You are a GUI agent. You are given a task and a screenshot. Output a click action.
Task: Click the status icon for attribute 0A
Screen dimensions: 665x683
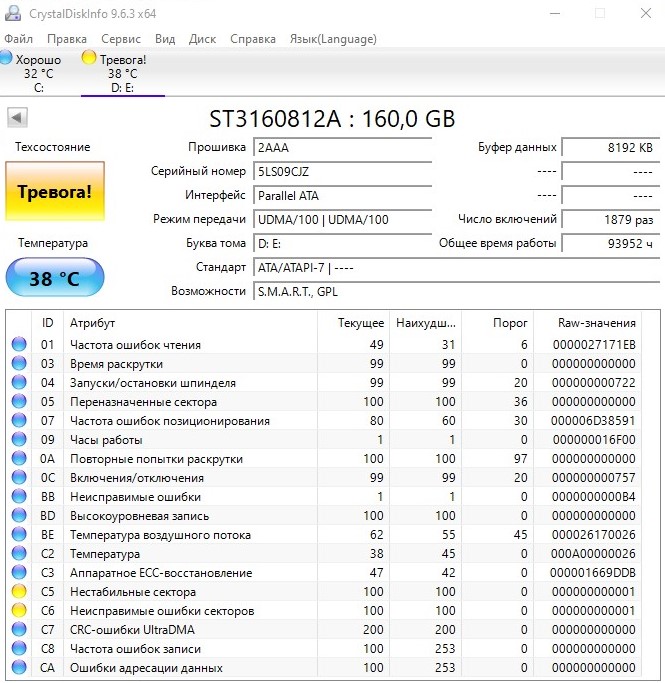point(19,458)
